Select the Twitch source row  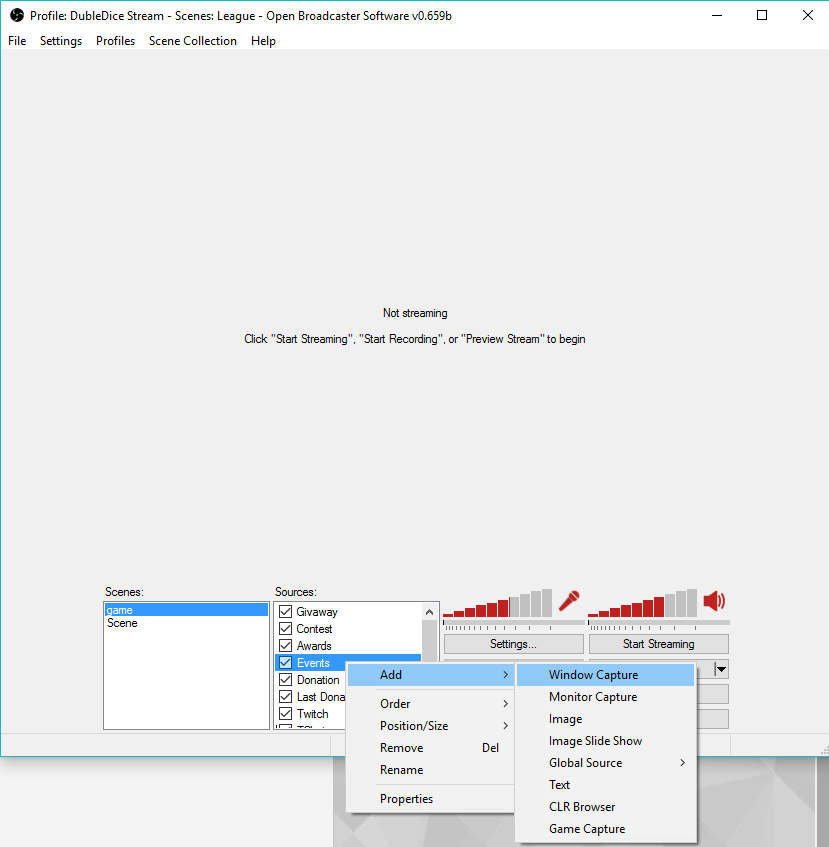point(311,714)
